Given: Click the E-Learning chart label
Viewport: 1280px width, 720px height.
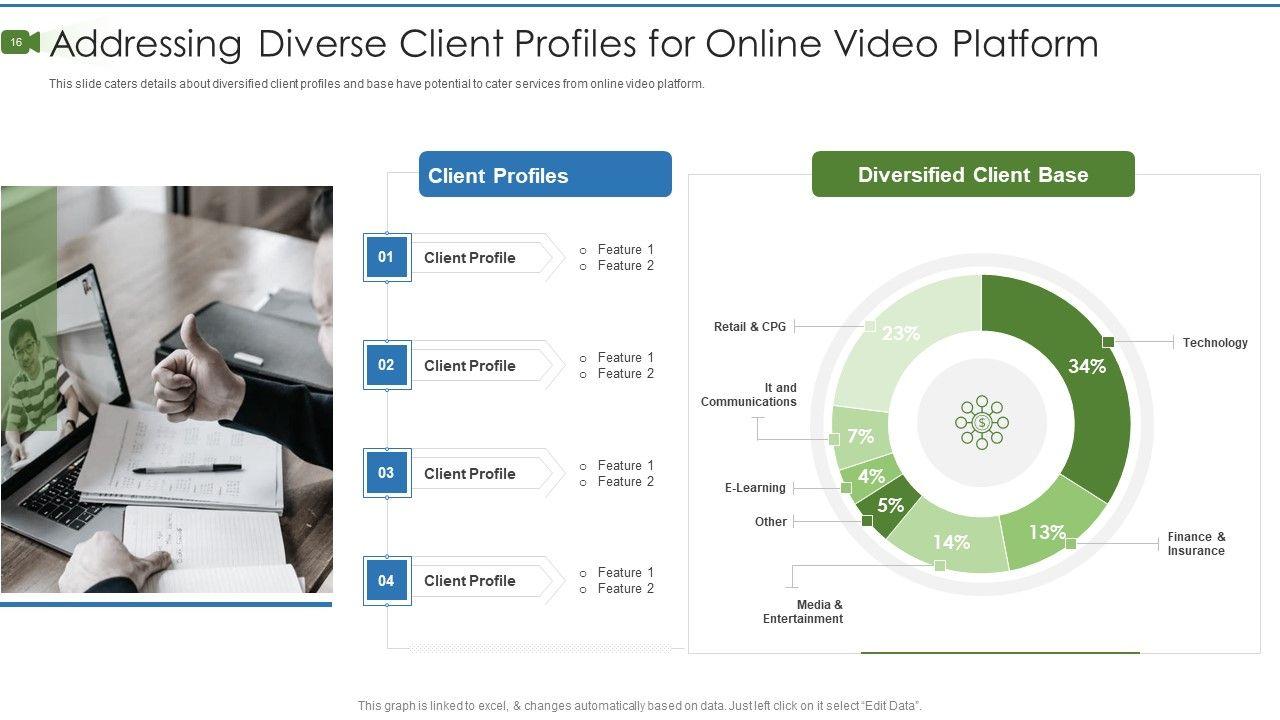Looking at the screenshot, I should coord(755,488).
